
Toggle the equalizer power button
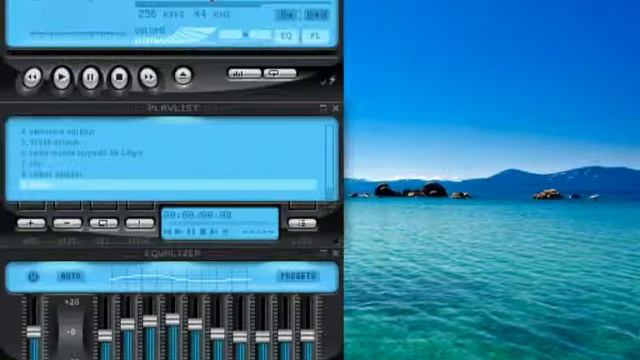click(x=33, y=276)
